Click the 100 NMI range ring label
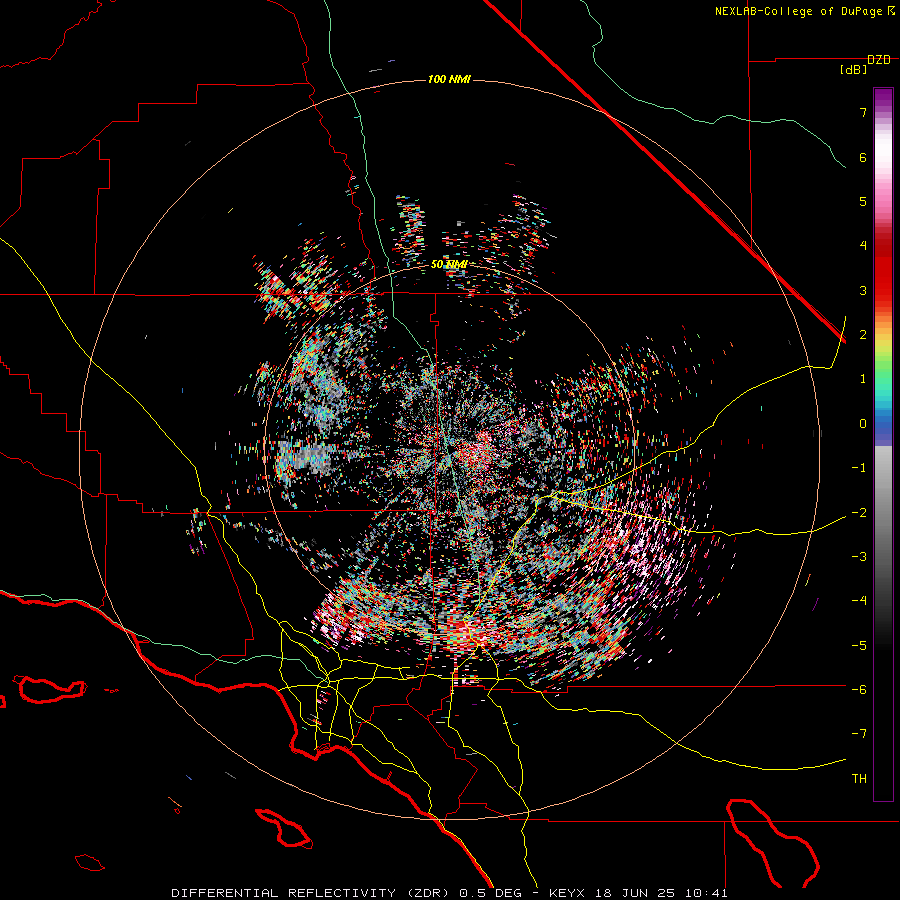Viewport: 900px width, 900px height. (x=449, y=79)
